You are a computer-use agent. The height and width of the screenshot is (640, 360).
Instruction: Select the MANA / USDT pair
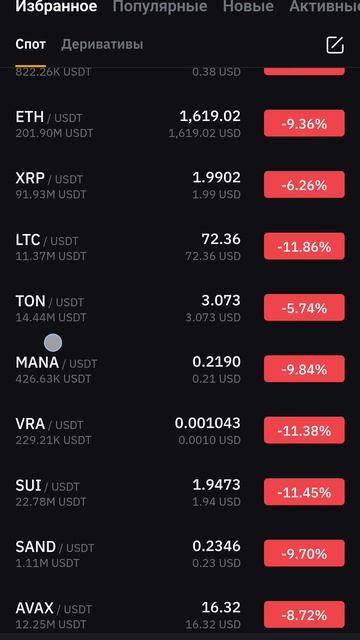180,369
